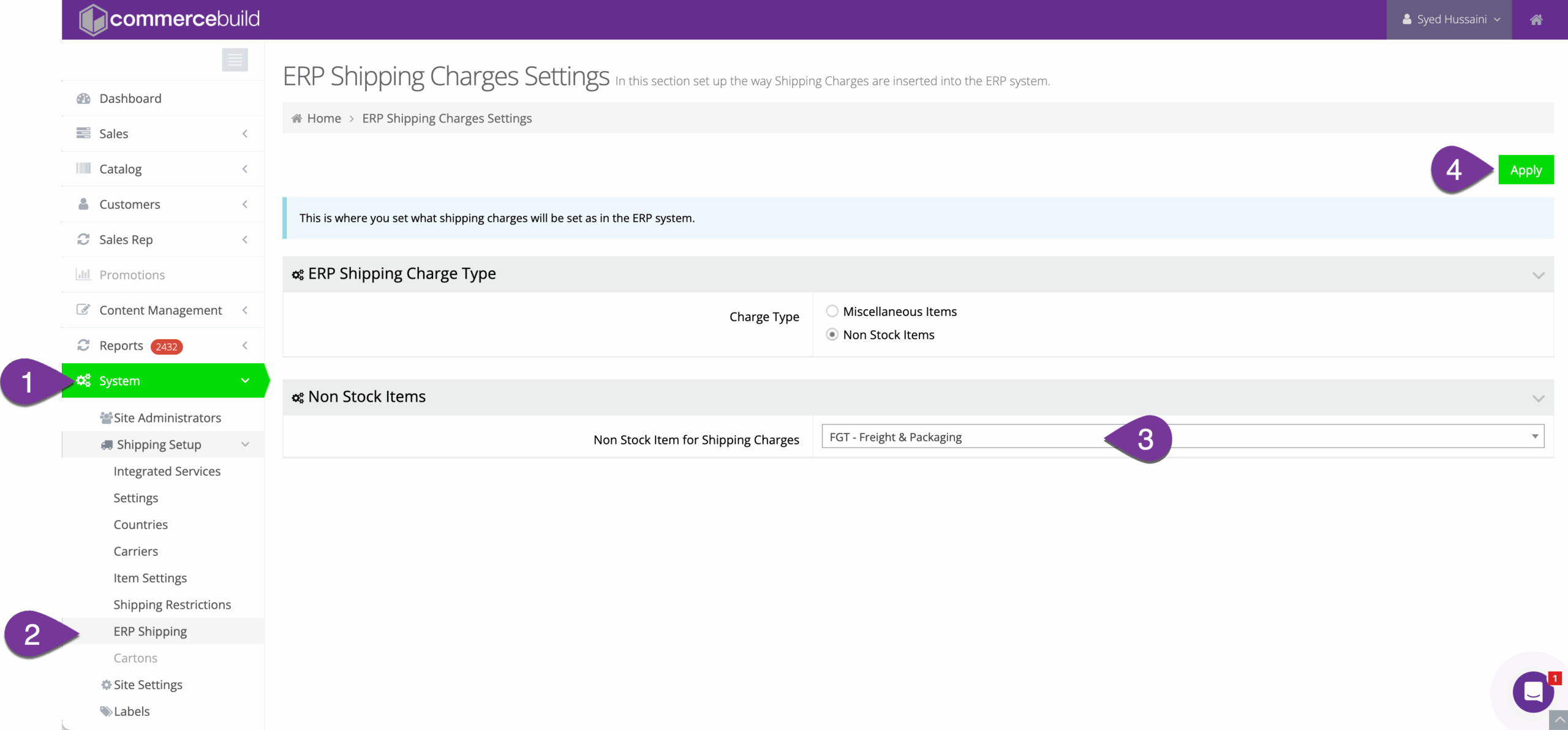
Task: Click the hamburger sidebar toggle icon
Action: pyautogui.click(x=235, y=59)
